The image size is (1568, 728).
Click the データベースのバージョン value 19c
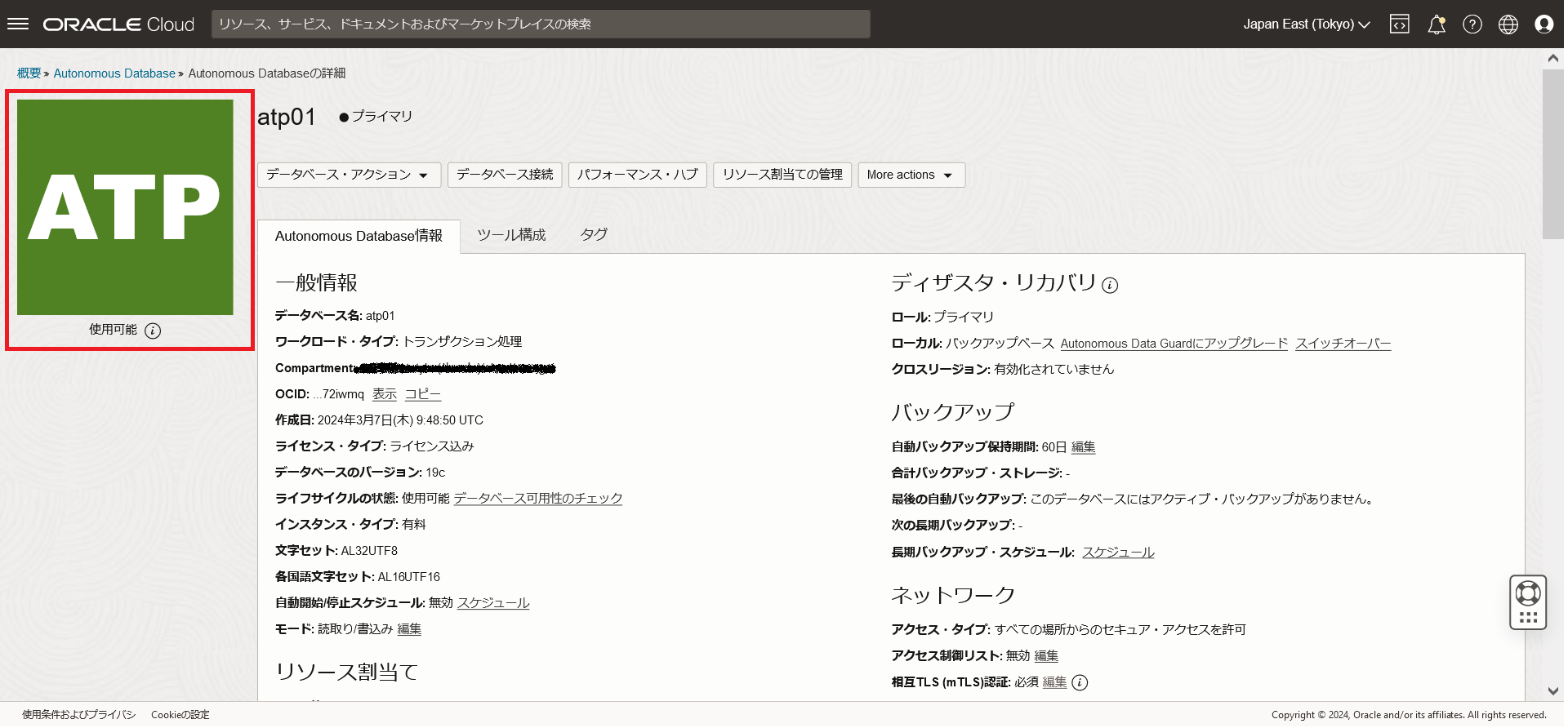click(435, 473)
